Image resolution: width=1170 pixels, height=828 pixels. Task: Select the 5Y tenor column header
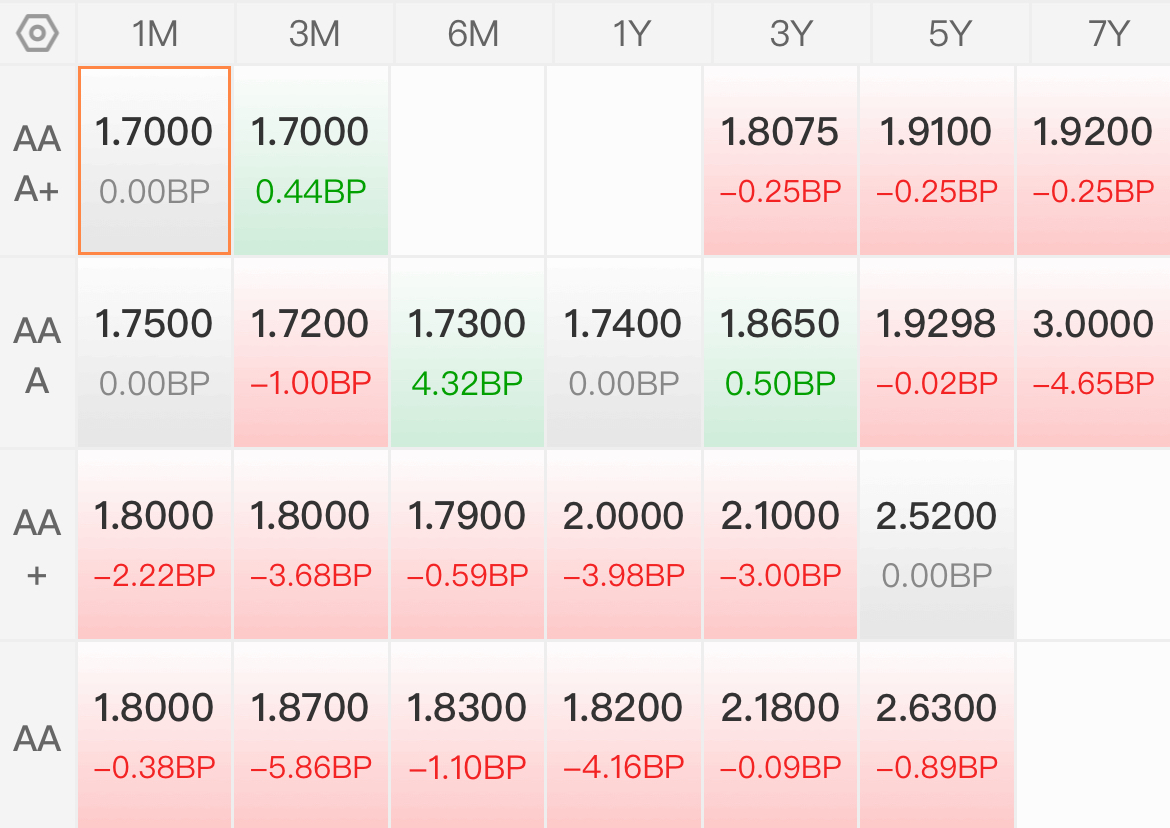tap(949, 34)
